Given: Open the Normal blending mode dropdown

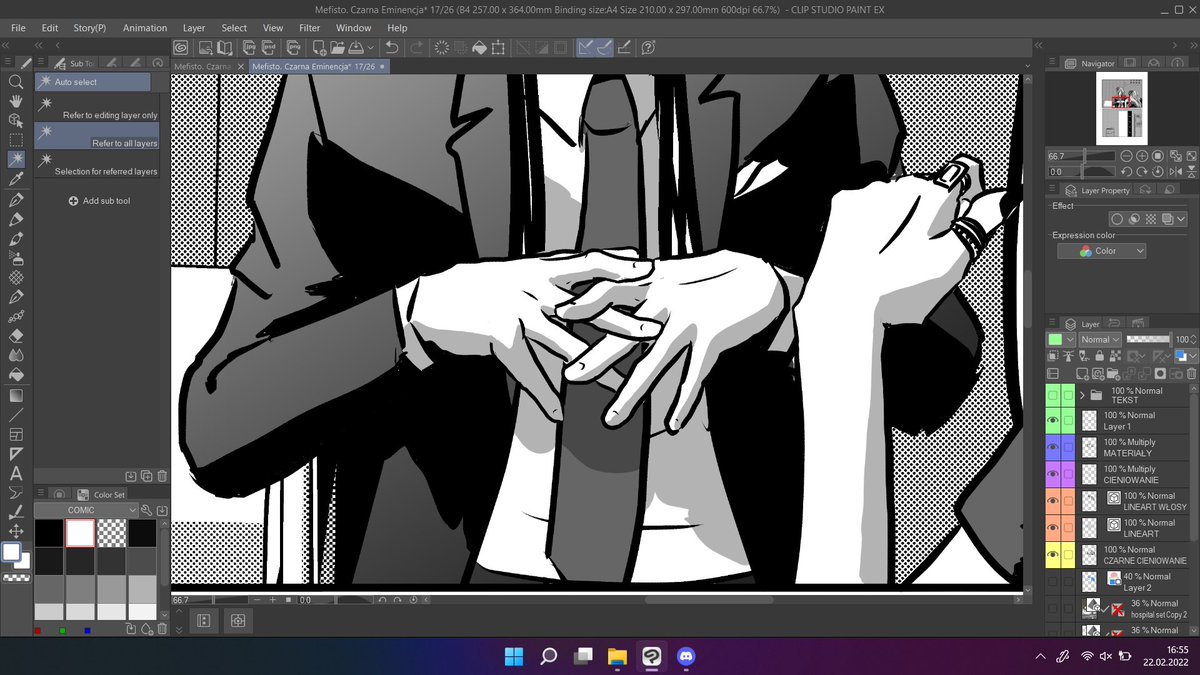Looking at the screenshot, I should (x=1100, y=339).
